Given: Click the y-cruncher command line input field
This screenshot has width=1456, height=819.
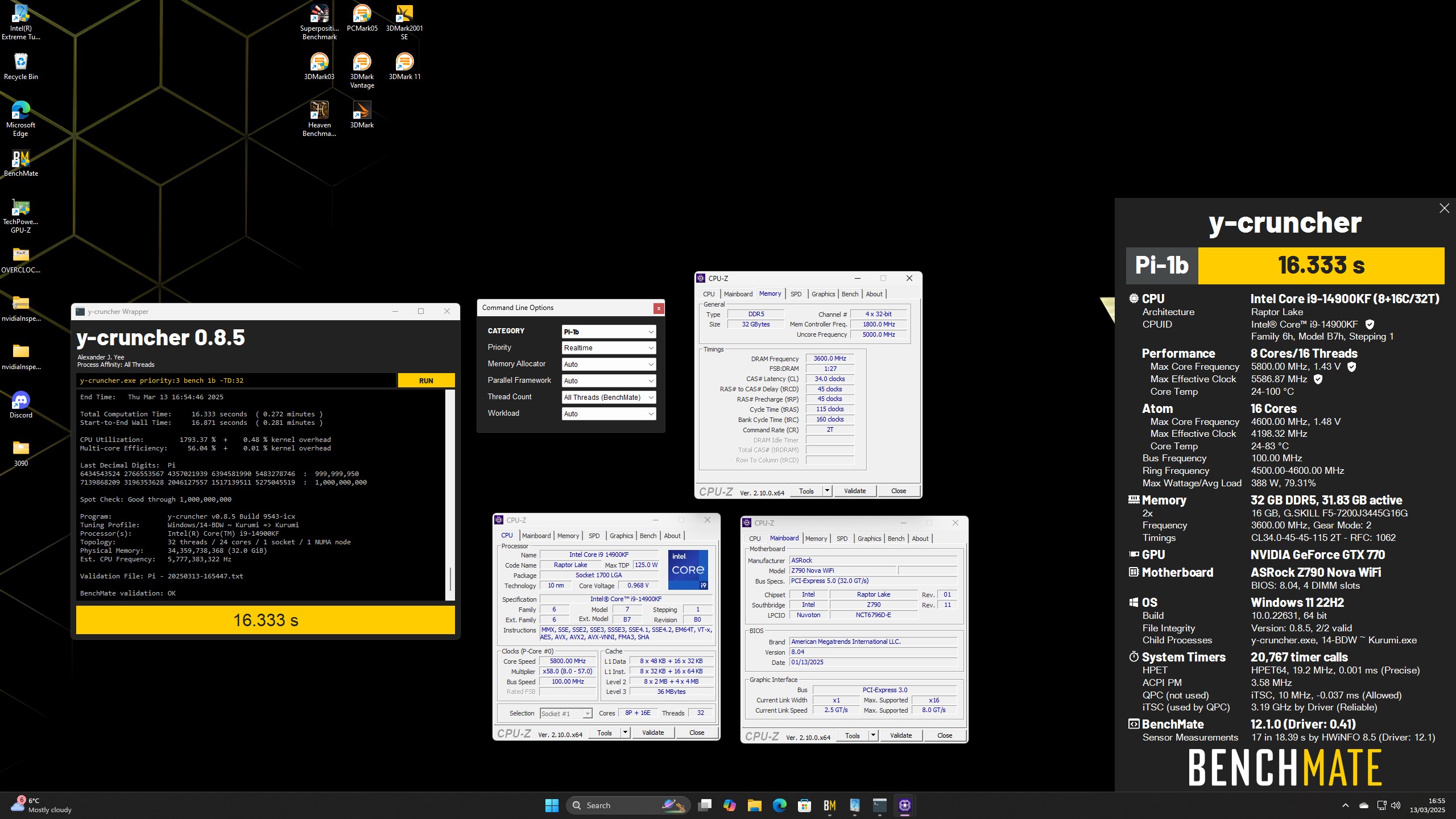Looking at the screenshot, I should point(236,380).
